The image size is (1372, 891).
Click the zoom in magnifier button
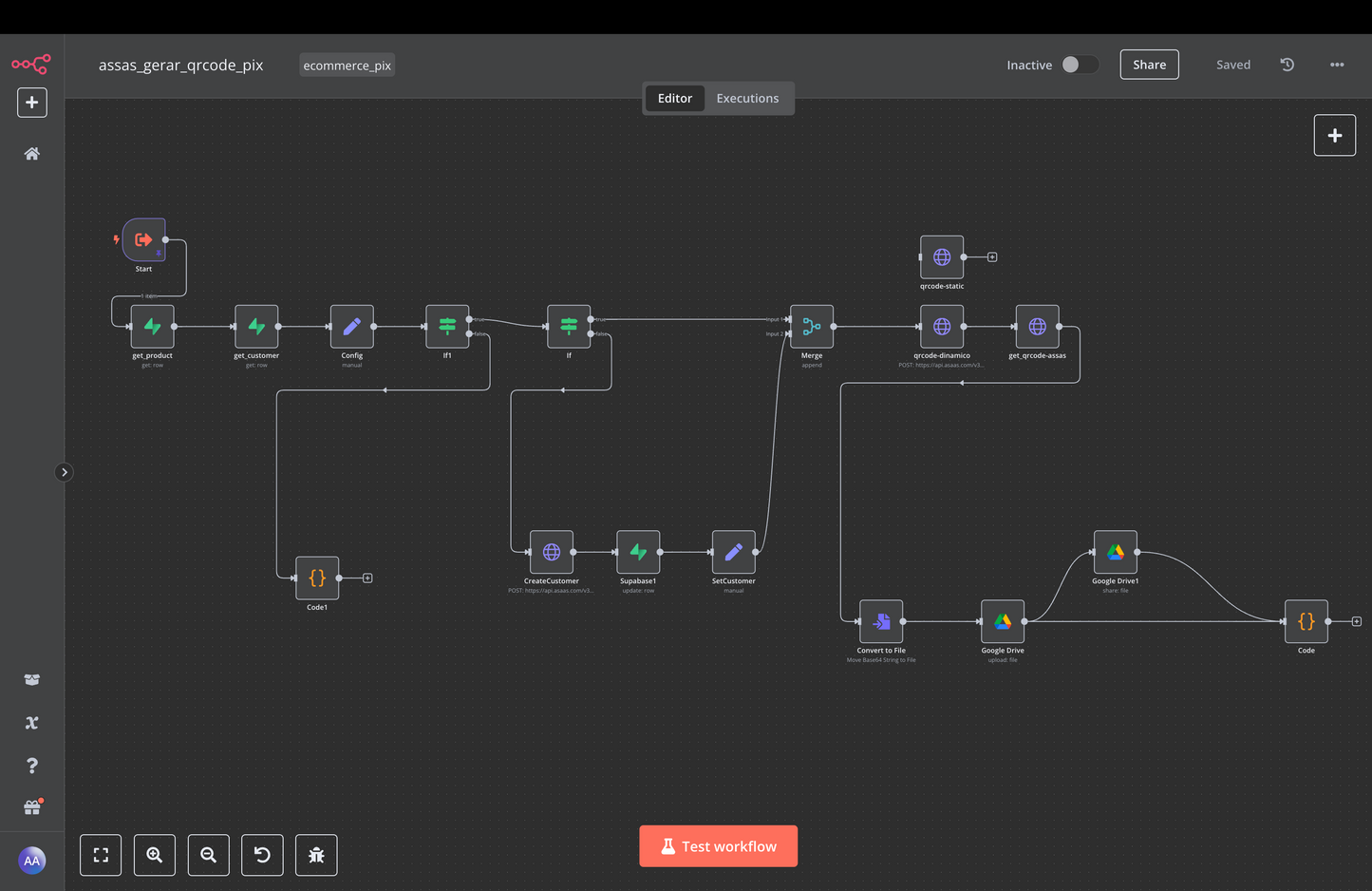(155, 855)
